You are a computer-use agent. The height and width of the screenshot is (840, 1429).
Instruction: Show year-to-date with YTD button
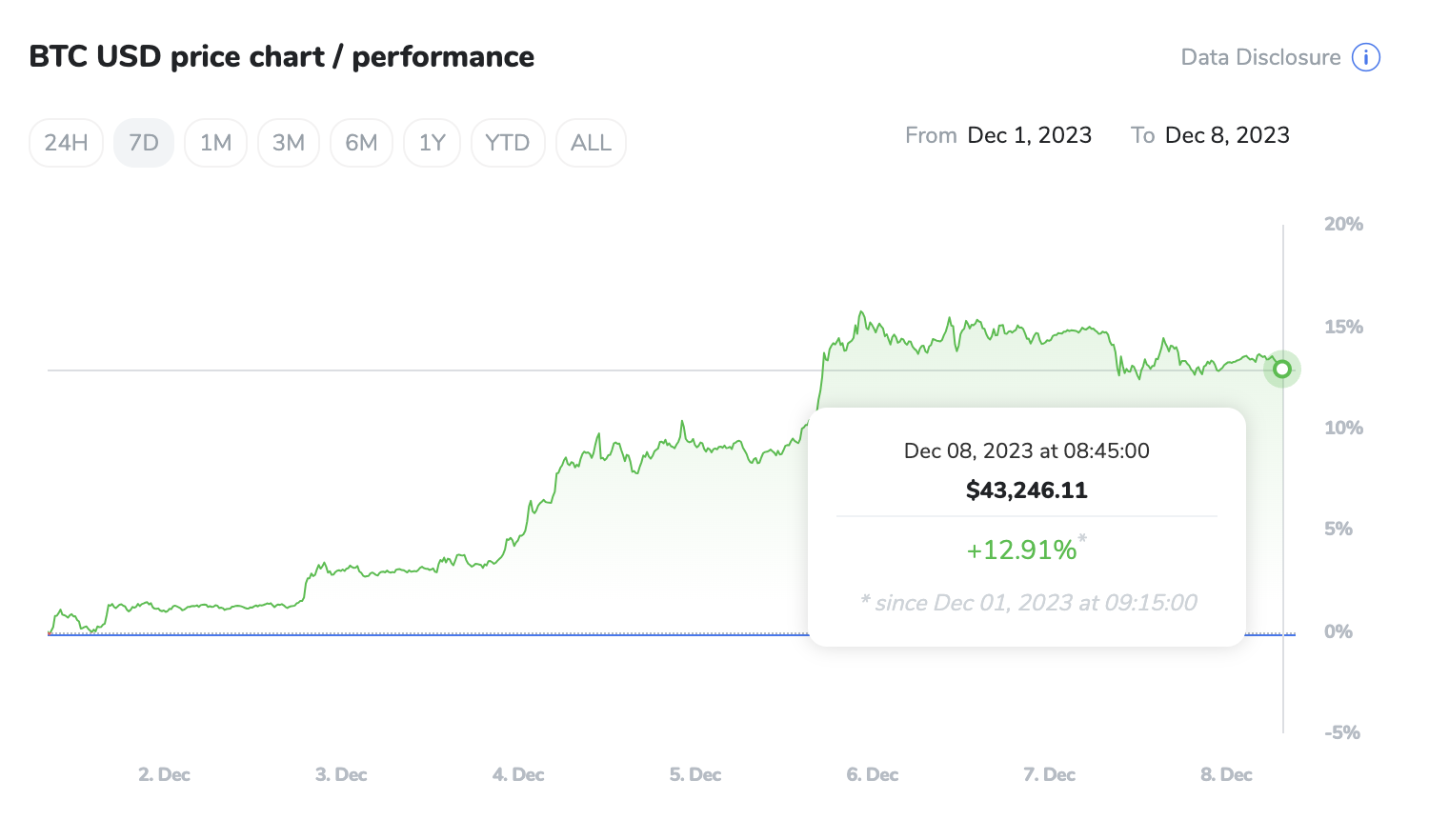tap(507, 143)
